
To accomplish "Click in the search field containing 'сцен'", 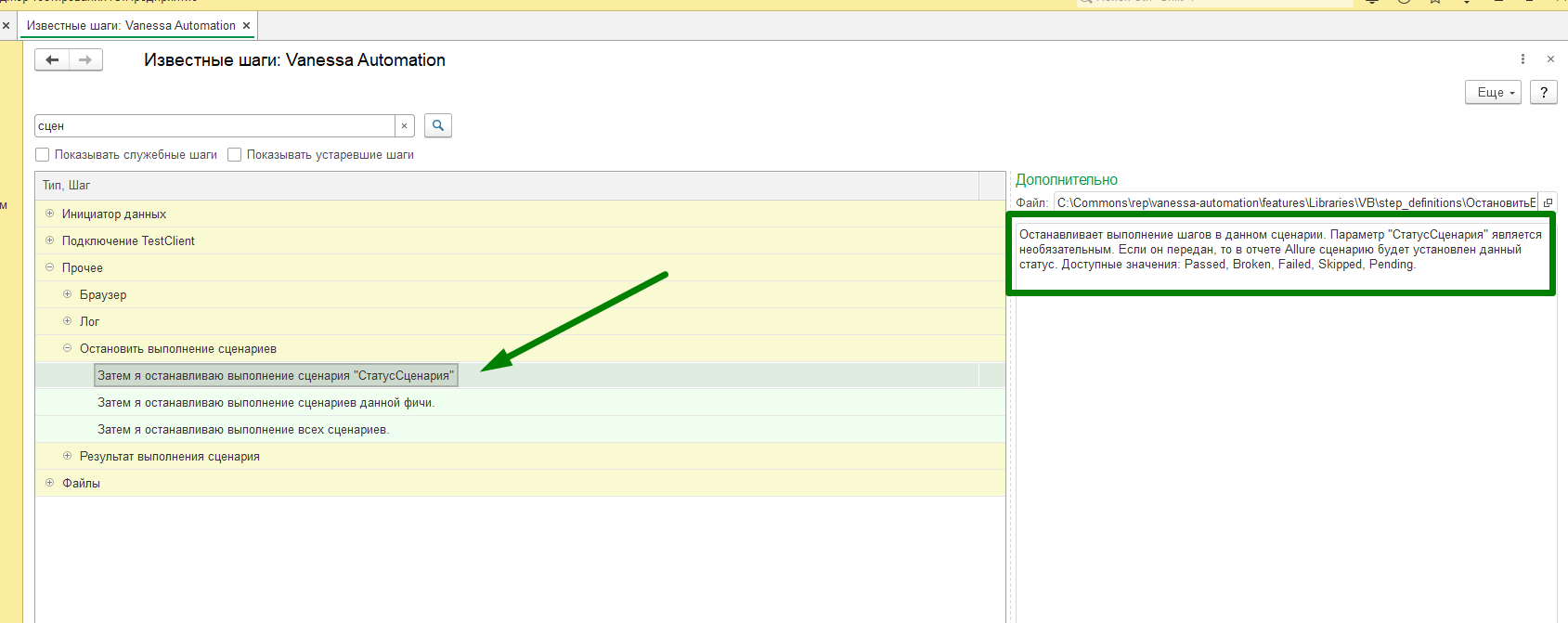I will 214,126.
